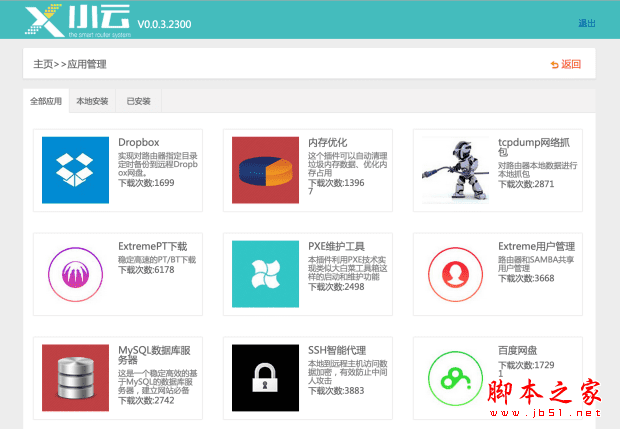The width and height of the screenshot is (620, 429).
Task: Click the 对路由器本地数据进行本地抓包 description
Action: pyautogui.click(x=537, y=170)
